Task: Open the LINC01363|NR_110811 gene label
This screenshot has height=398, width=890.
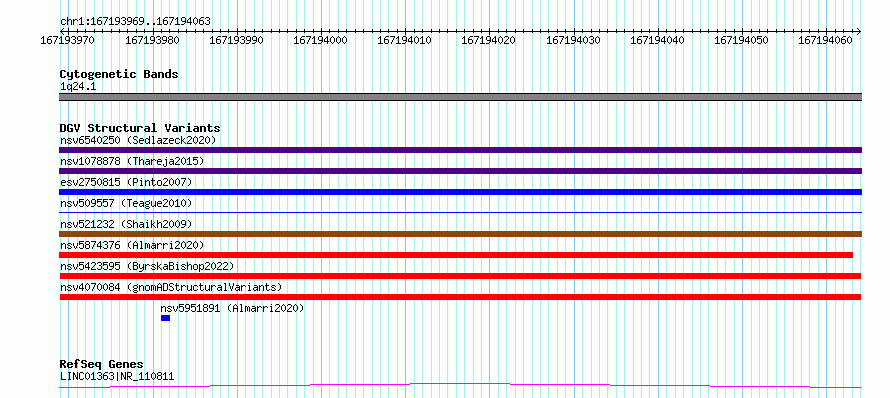Action: pos(117,376)
